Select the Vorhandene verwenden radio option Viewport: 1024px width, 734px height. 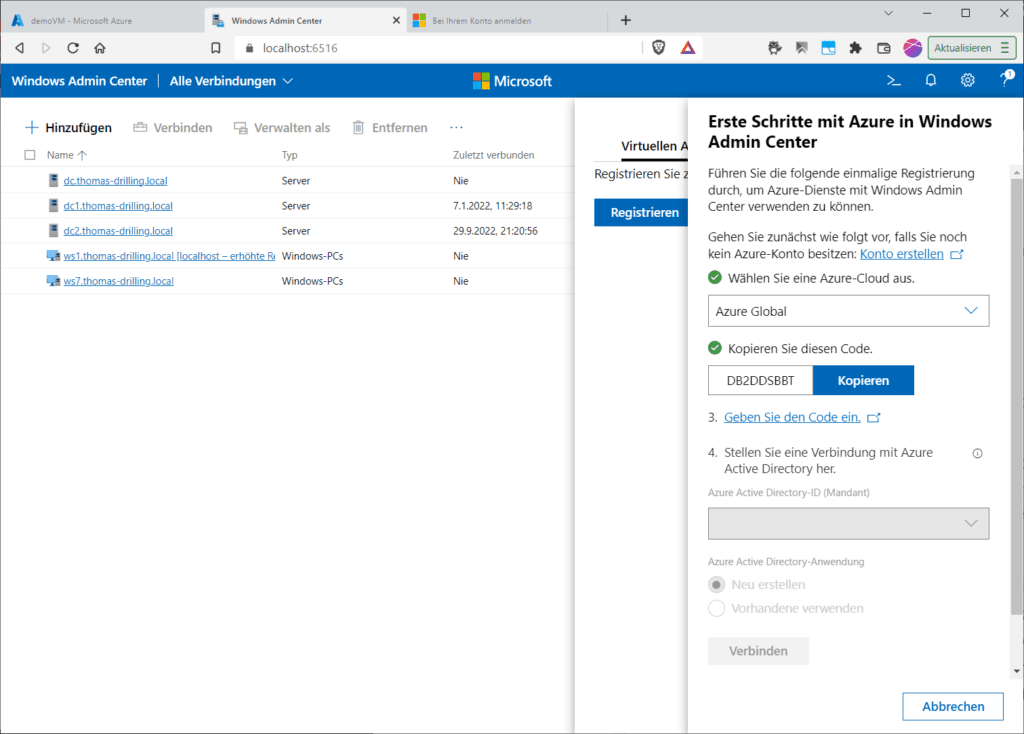pyautogui.click(x=716, y=608)
